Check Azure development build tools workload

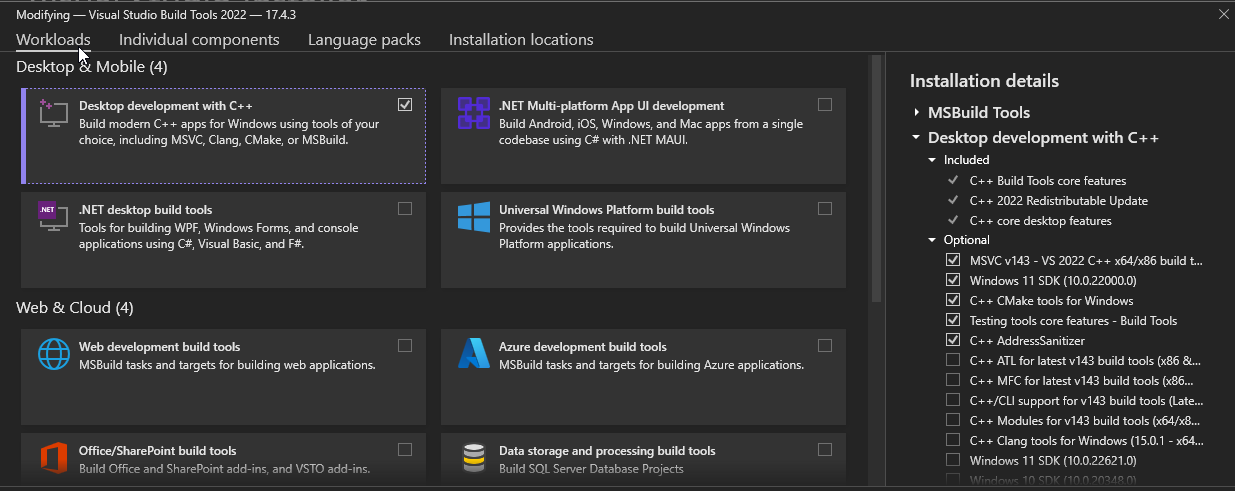tap(825, 345)
